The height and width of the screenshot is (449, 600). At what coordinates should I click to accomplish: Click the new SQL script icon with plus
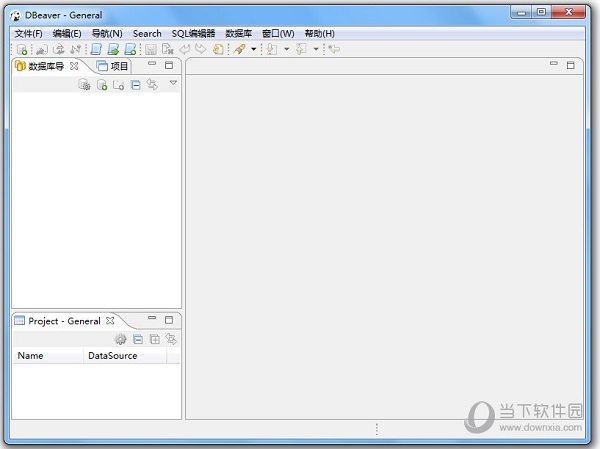pyautogui.click(x=130, y=49)
